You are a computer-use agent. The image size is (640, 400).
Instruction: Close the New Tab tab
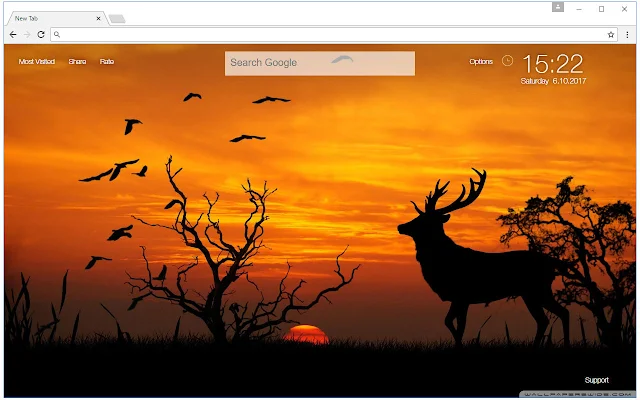(x=98, y=18)
